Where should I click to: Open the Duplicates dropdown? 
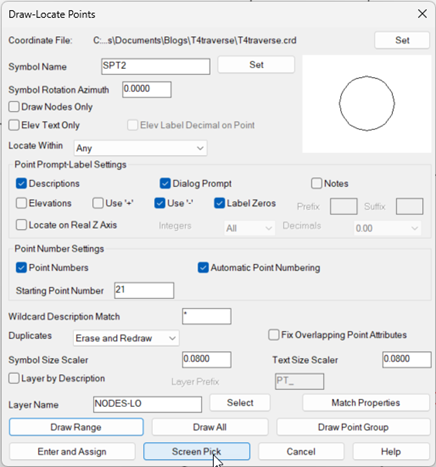pos(126,338)
